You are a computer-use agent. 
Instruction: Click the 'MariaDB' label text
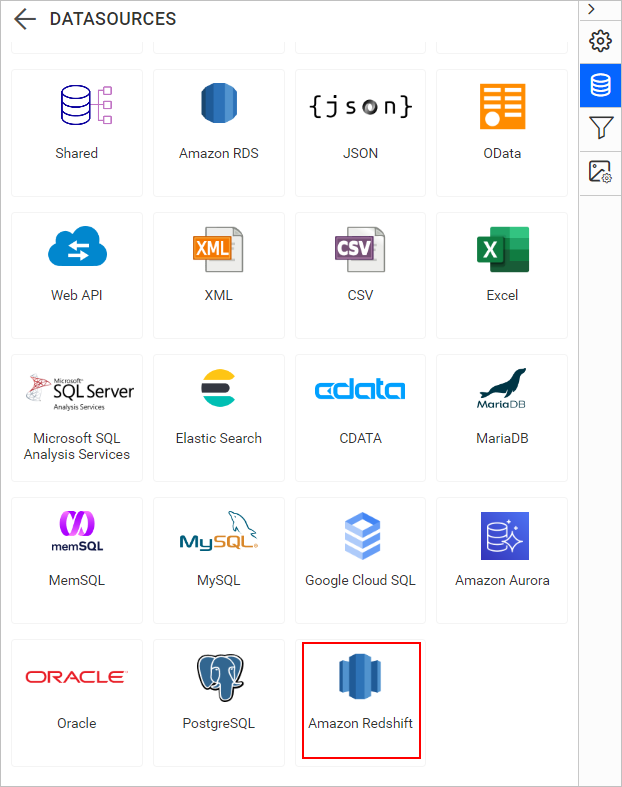[x=502, y=438]
